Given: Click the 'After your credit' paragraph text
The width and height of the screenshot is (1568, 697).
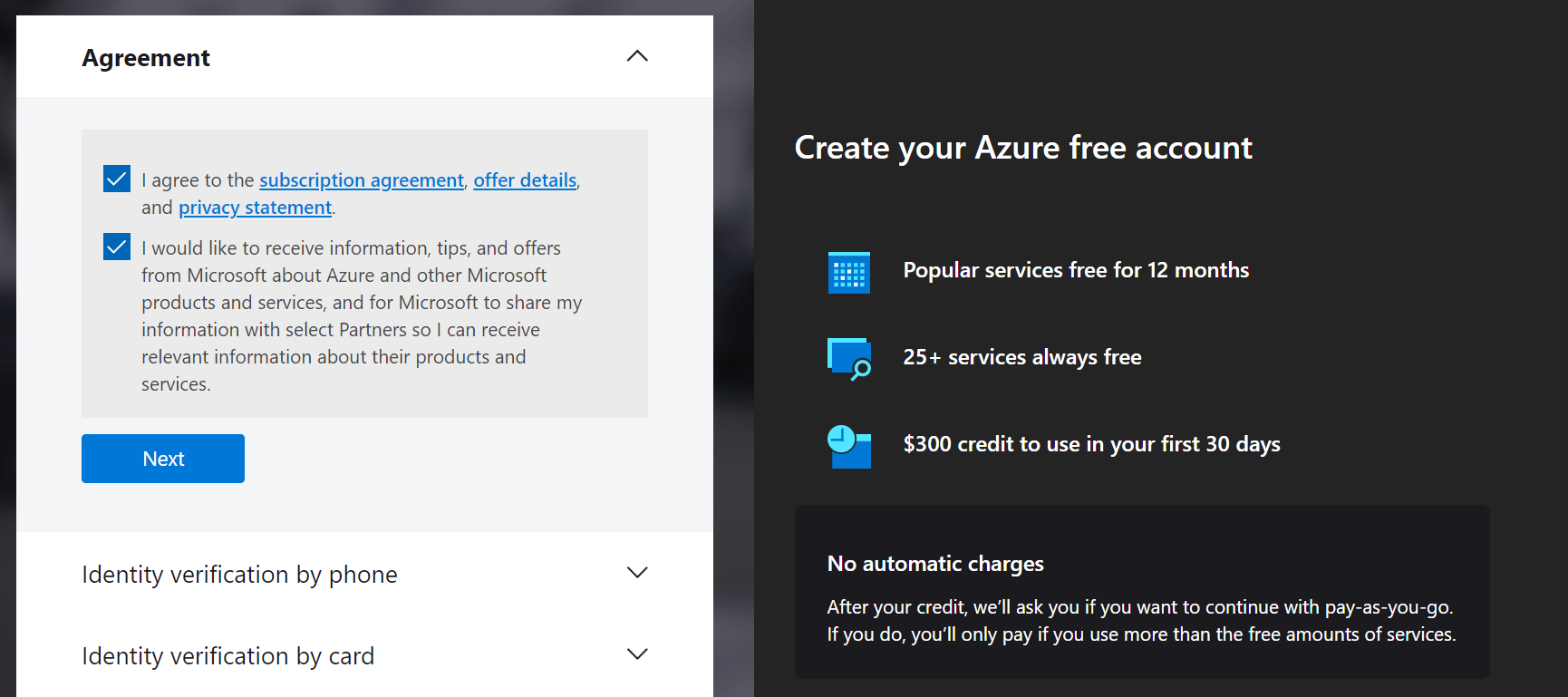Looking at the screenshot, I should click(1141, 621).
